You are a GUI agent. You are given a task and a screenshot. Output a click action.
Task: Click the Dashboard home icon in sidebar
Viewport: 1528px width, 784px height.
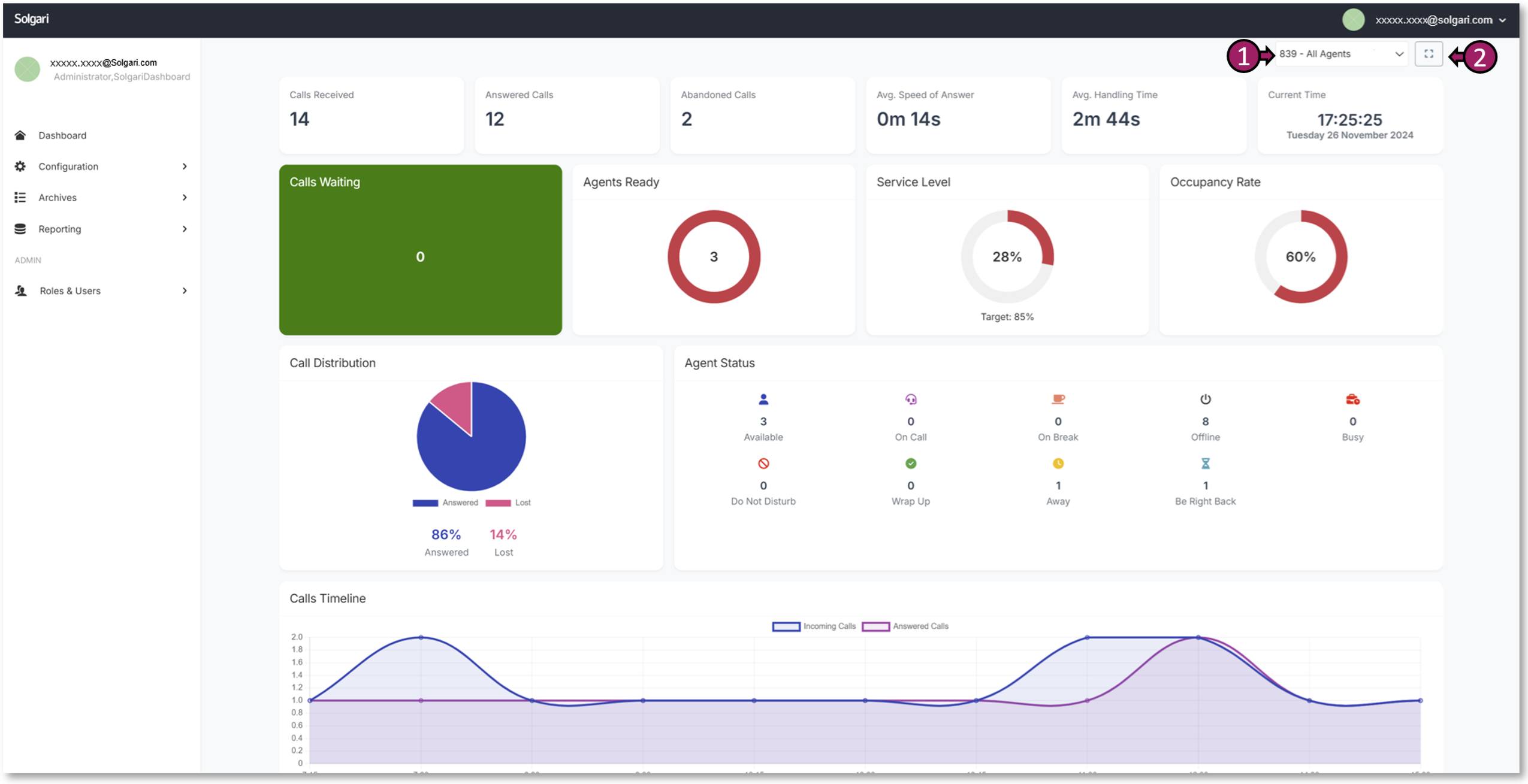20,135
